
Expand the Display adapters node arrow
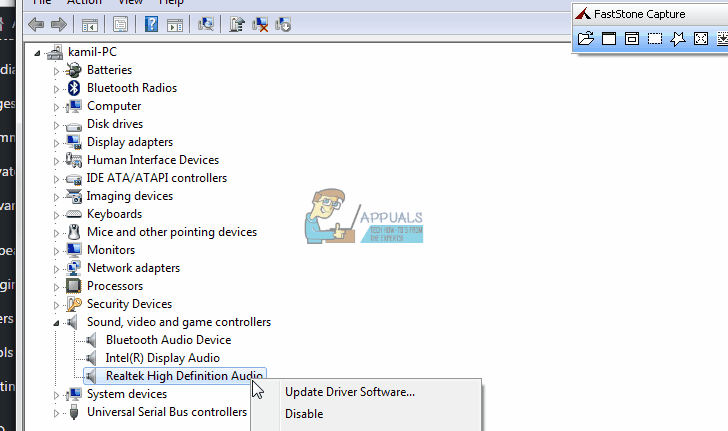(x=56, y=143)
